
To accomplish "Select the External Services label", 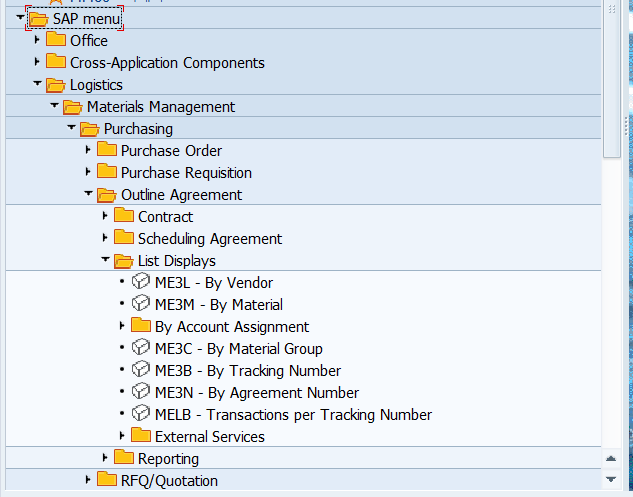I will [210, 437].
